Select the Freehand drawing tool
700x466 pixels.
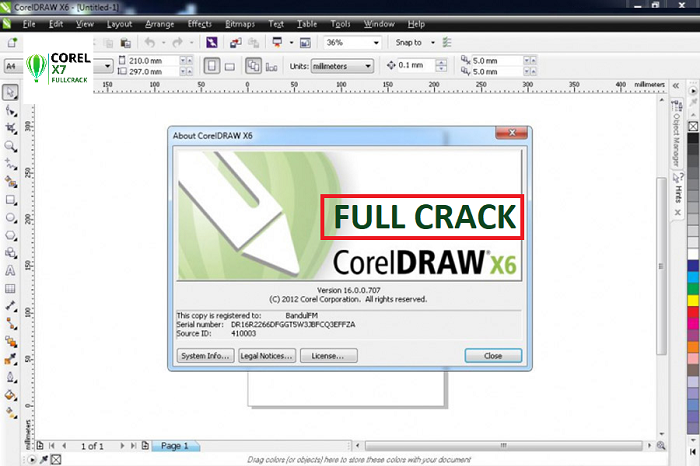click(x=11, y=164)
